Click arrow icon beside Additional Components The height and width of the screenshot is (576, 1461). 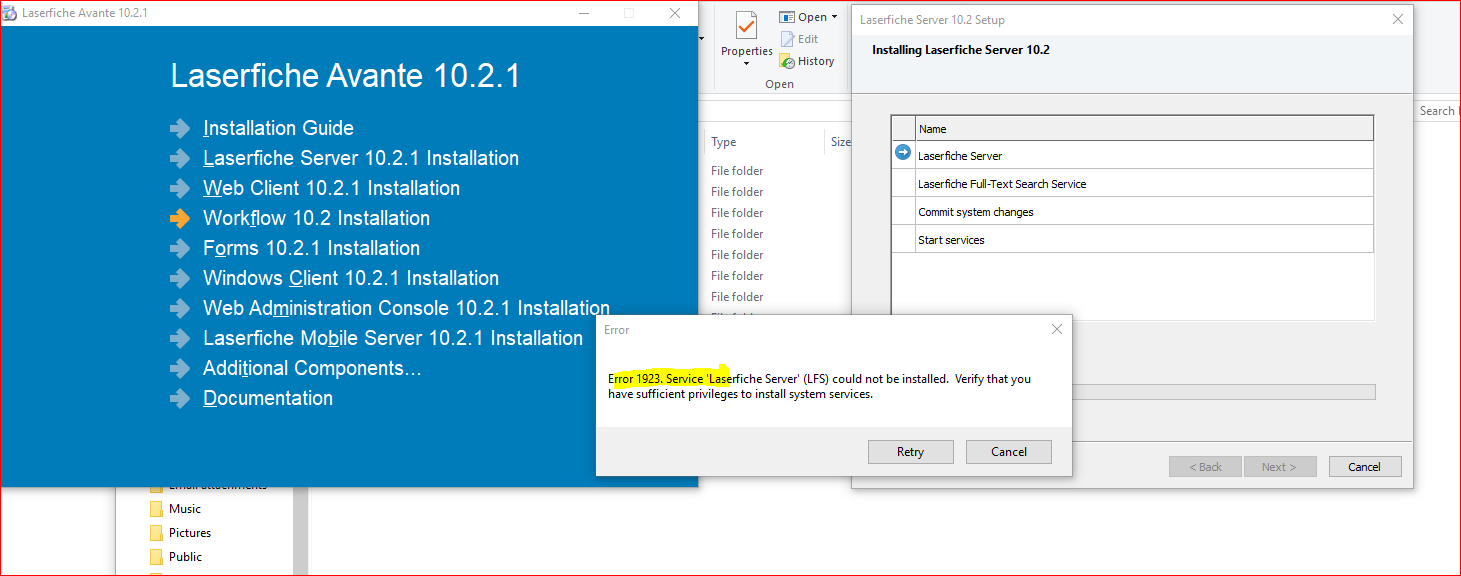180,368
